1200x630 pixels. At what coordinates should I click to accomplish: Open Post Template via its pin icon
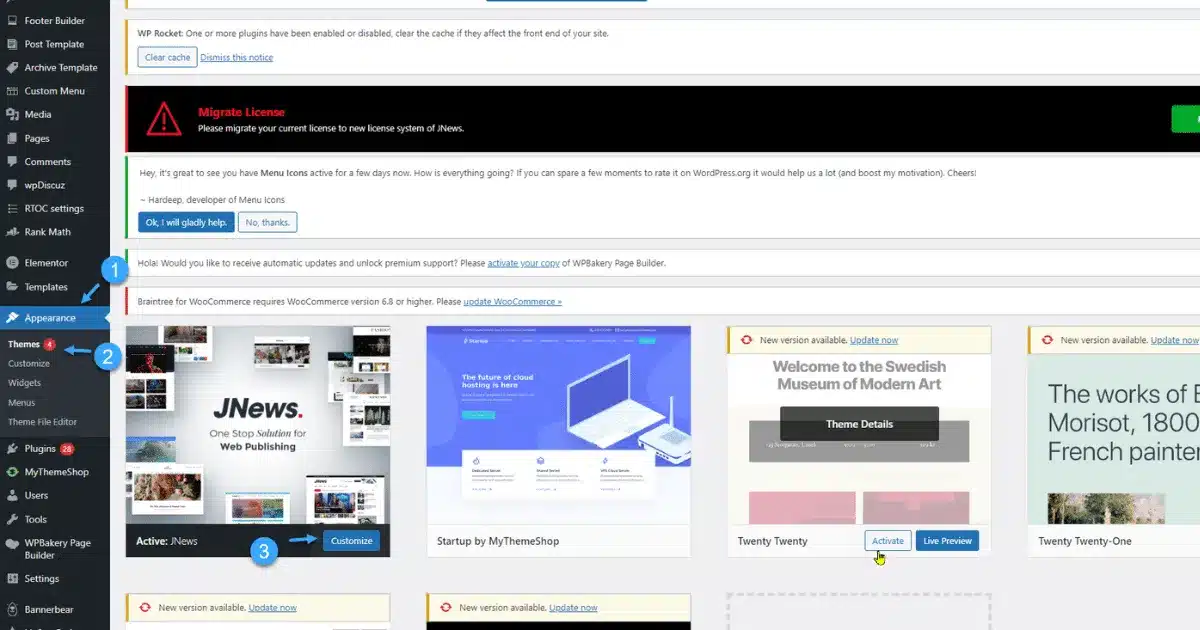click(x=12, y=44)
